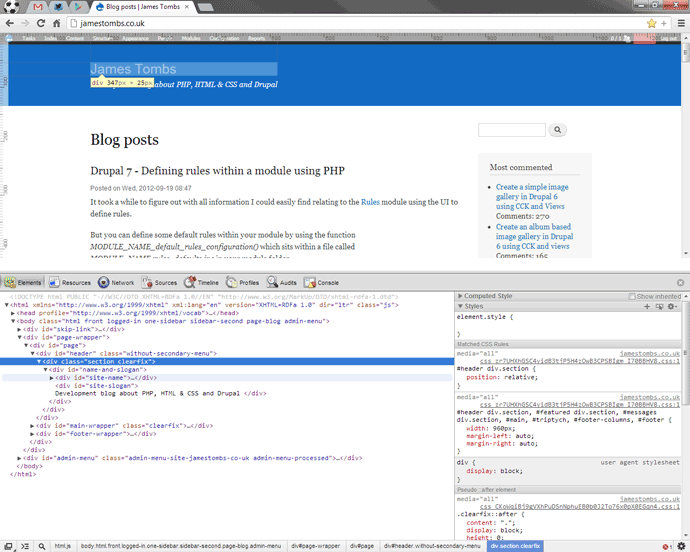
Task: Open the Audits panel in DevTools
Action: [x=282, y=283]
